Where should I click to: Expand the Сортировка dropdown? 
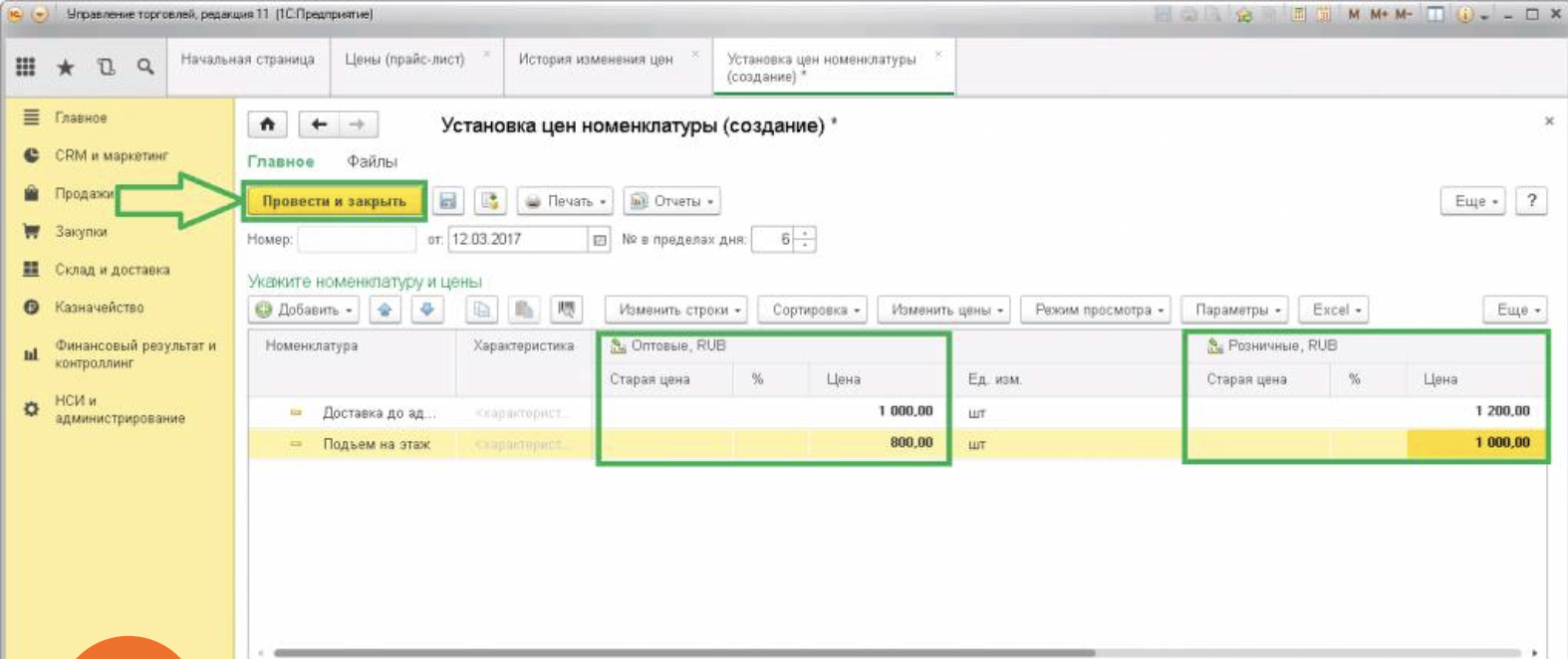tap(812, 310)
